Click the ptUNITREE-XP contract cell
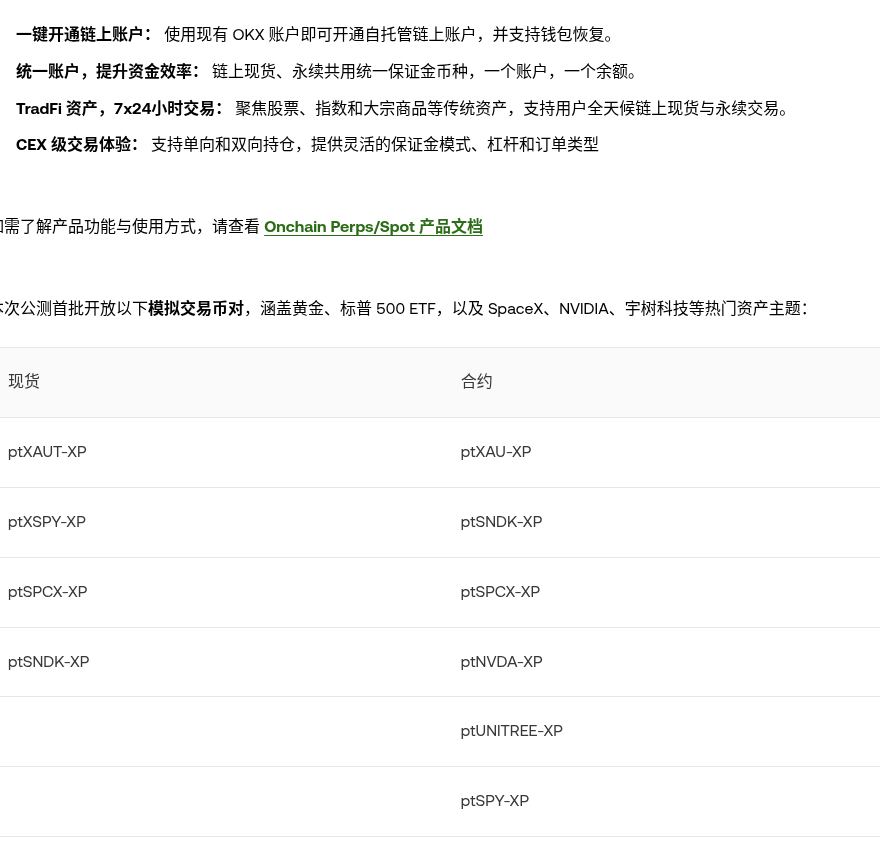This screenshot has height=850, width=880. pos(511,731)
